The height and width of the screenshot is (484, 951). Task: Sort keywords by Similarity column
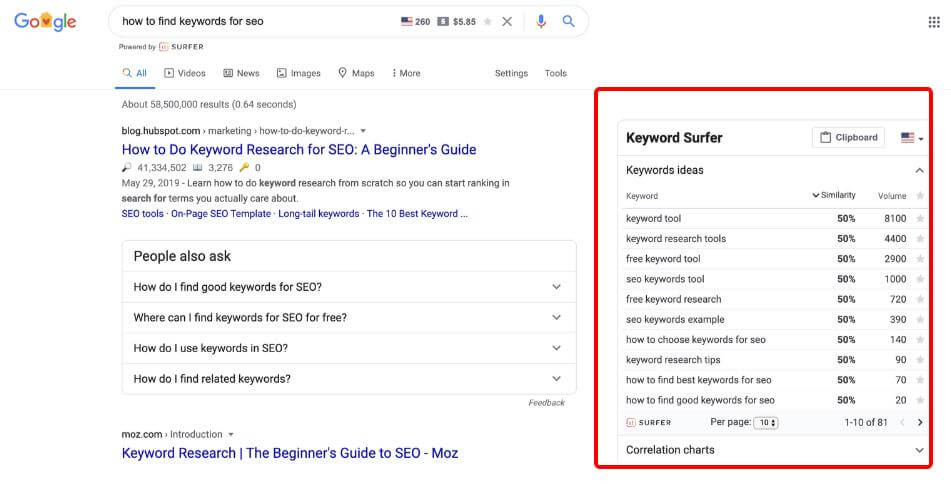[834, 195]
